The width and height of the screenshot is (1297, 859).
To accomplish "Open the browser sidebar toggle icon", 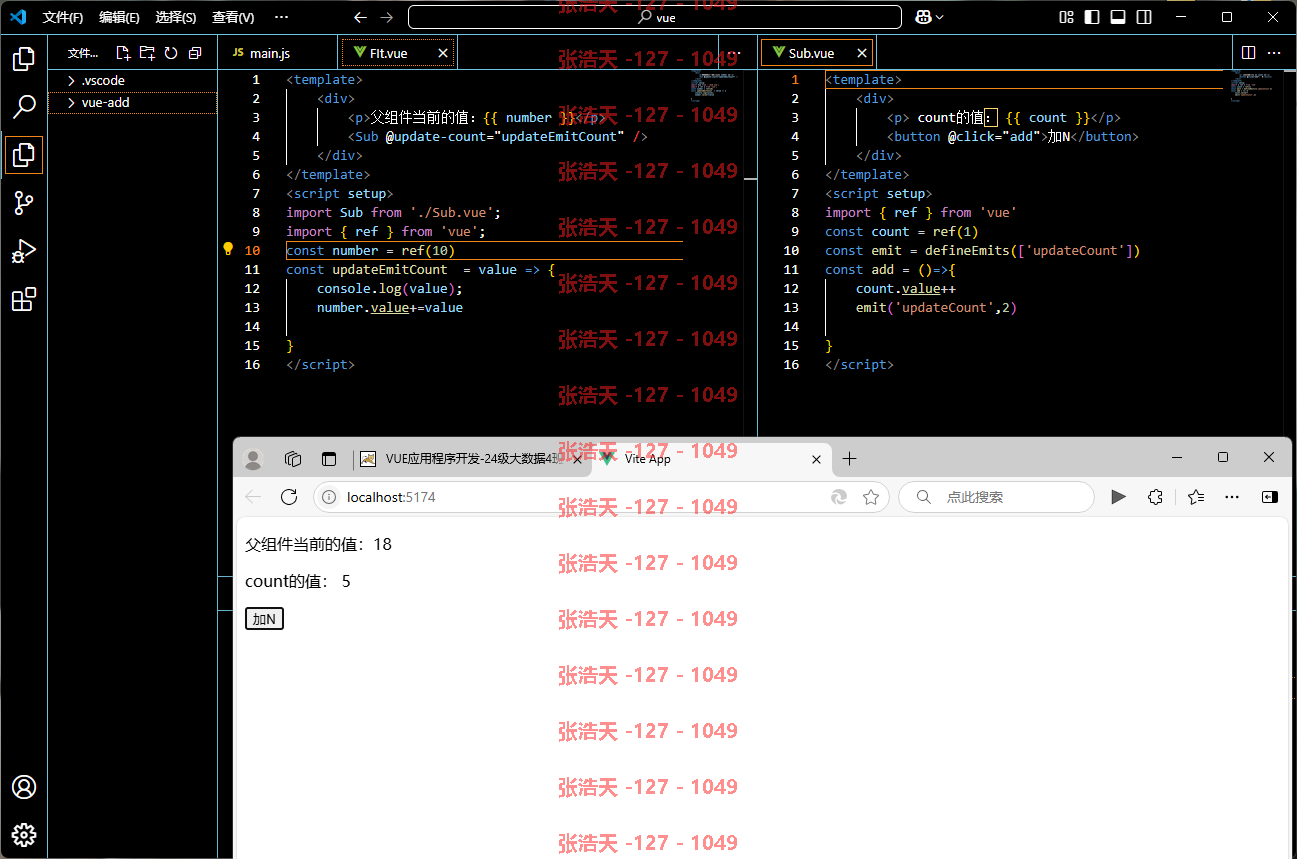I will (x=1269, y=497).
